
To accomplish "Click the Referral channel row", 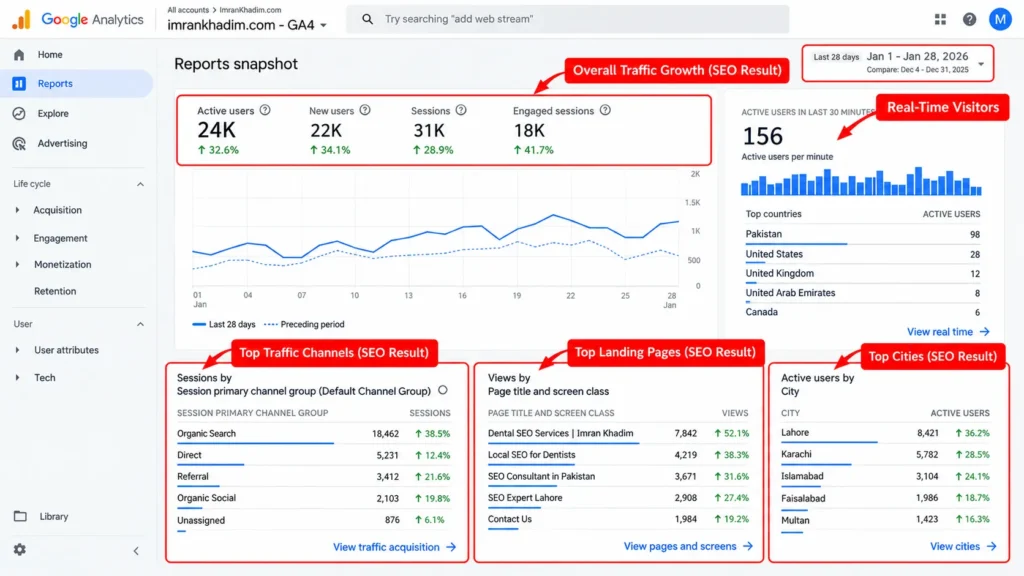I will (x=313, y=477).
